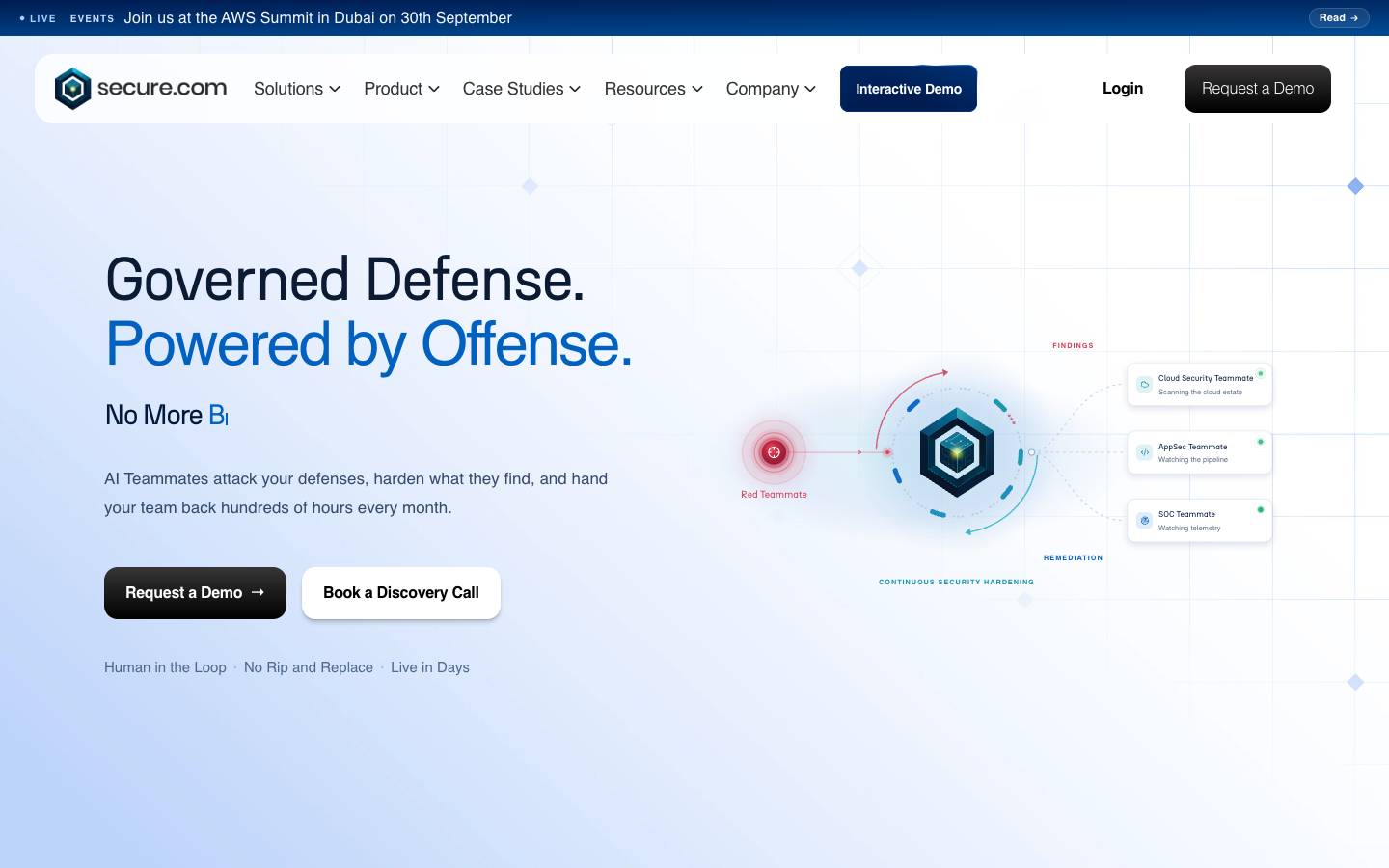Click the AWS Summit Dubai announcement text

click(318, 17)
